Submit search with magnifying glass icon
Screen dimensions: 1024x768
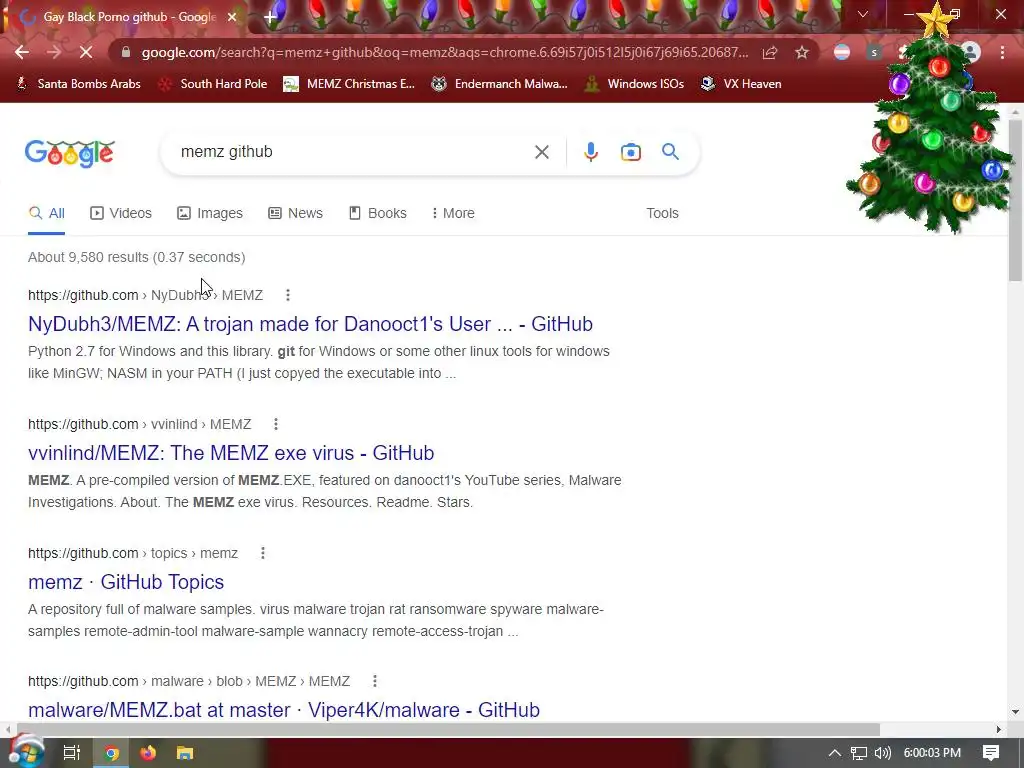tap(670, 152)
